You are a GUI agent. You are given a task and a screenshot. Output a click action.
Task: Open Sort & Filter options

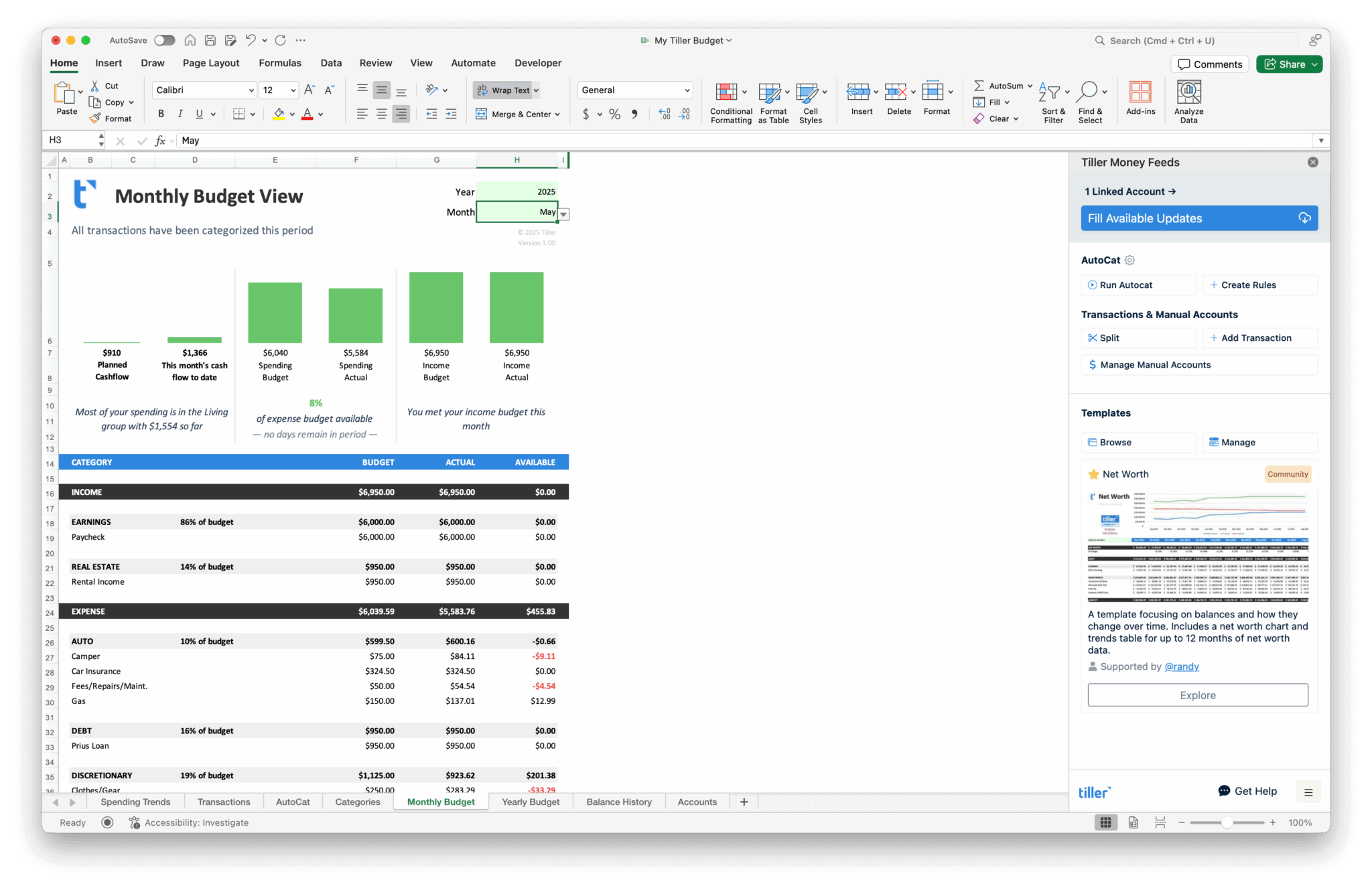click(1053, 100)
